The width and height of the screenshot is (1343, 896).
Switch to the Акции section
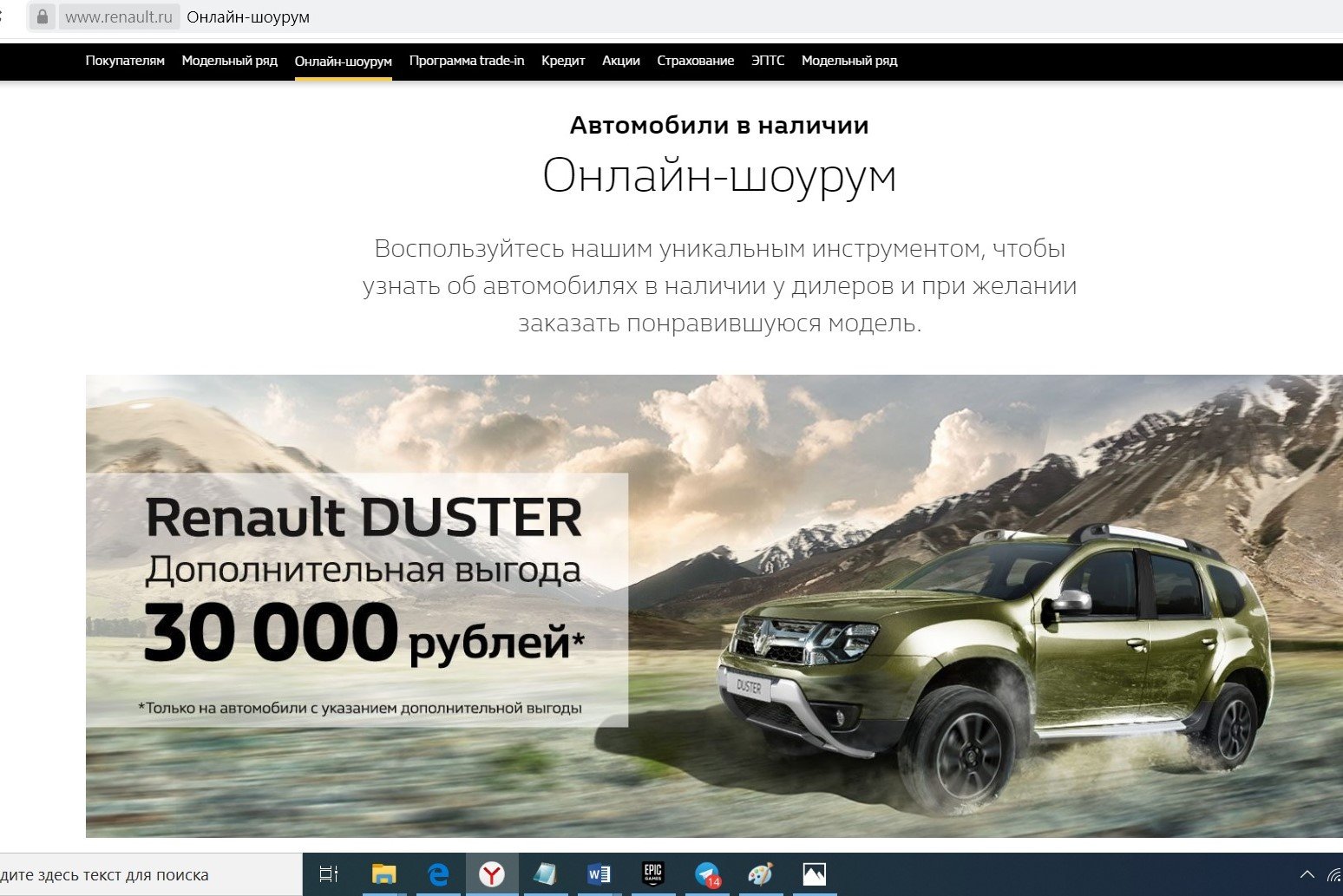coord(620,61)
